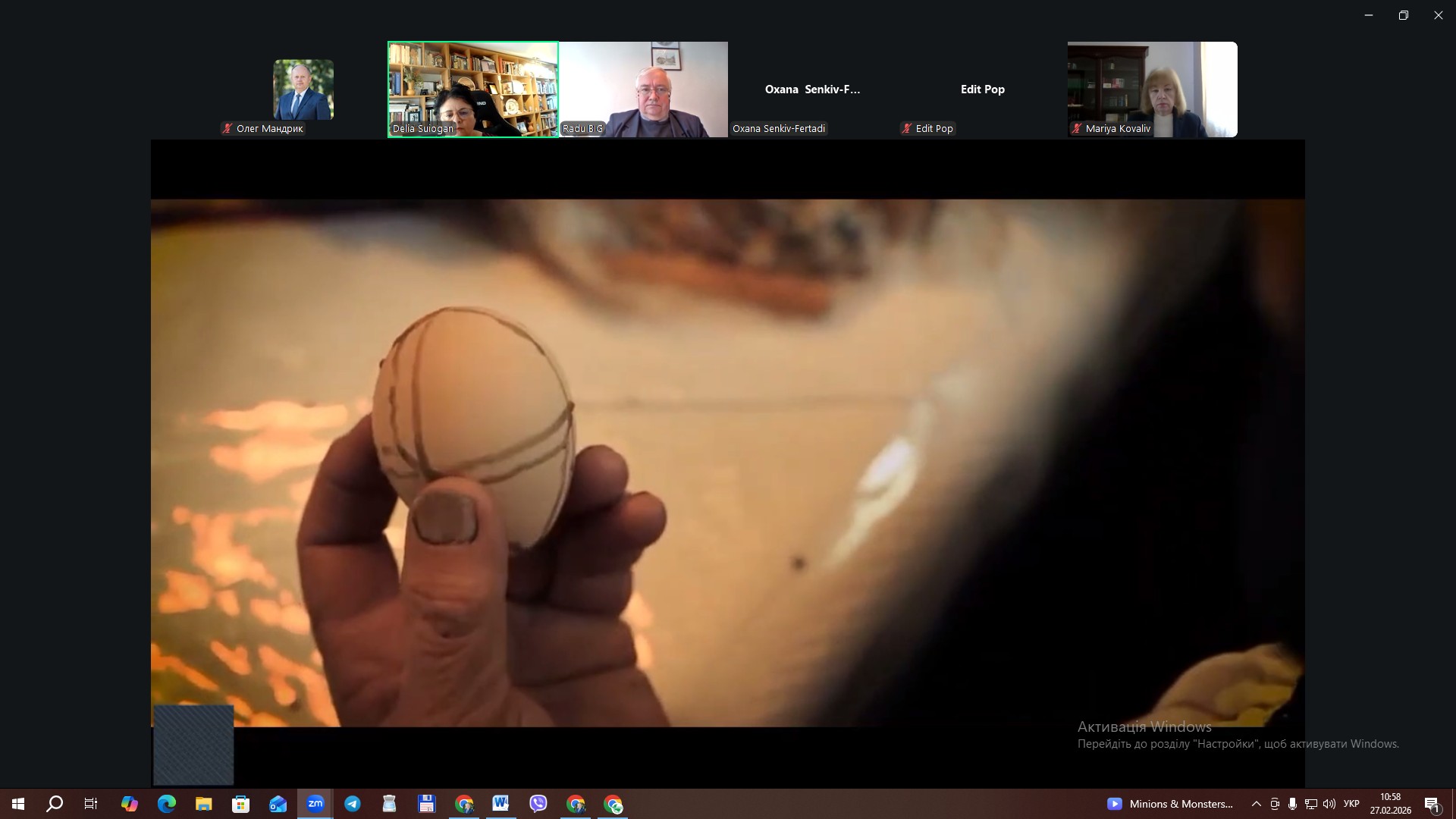Open the Copilot taskbar icon
Screen dimensions: 1456x819
tap(130, 804)
